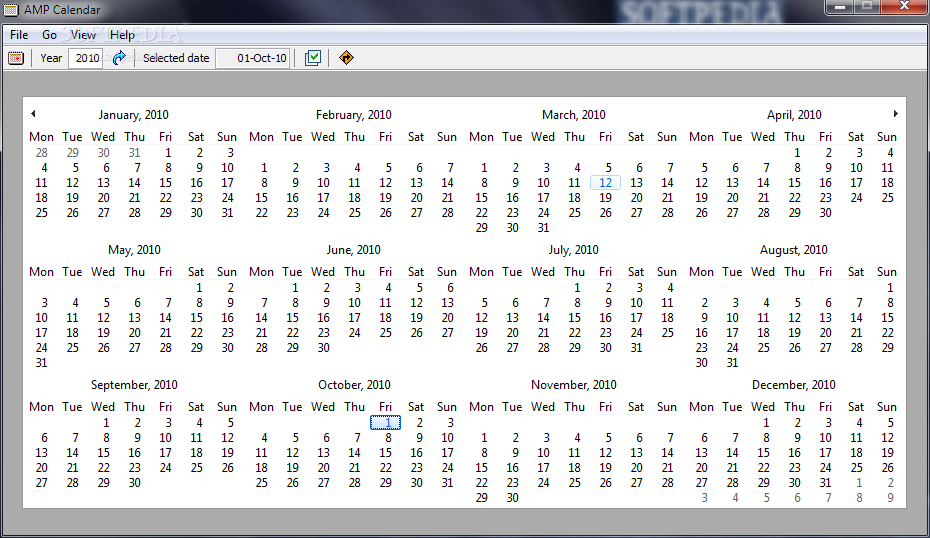Image resolution: width=930 pixels, height=538 pixels.
Task: Select June 21 in June 2010
Action: [262, 333]
